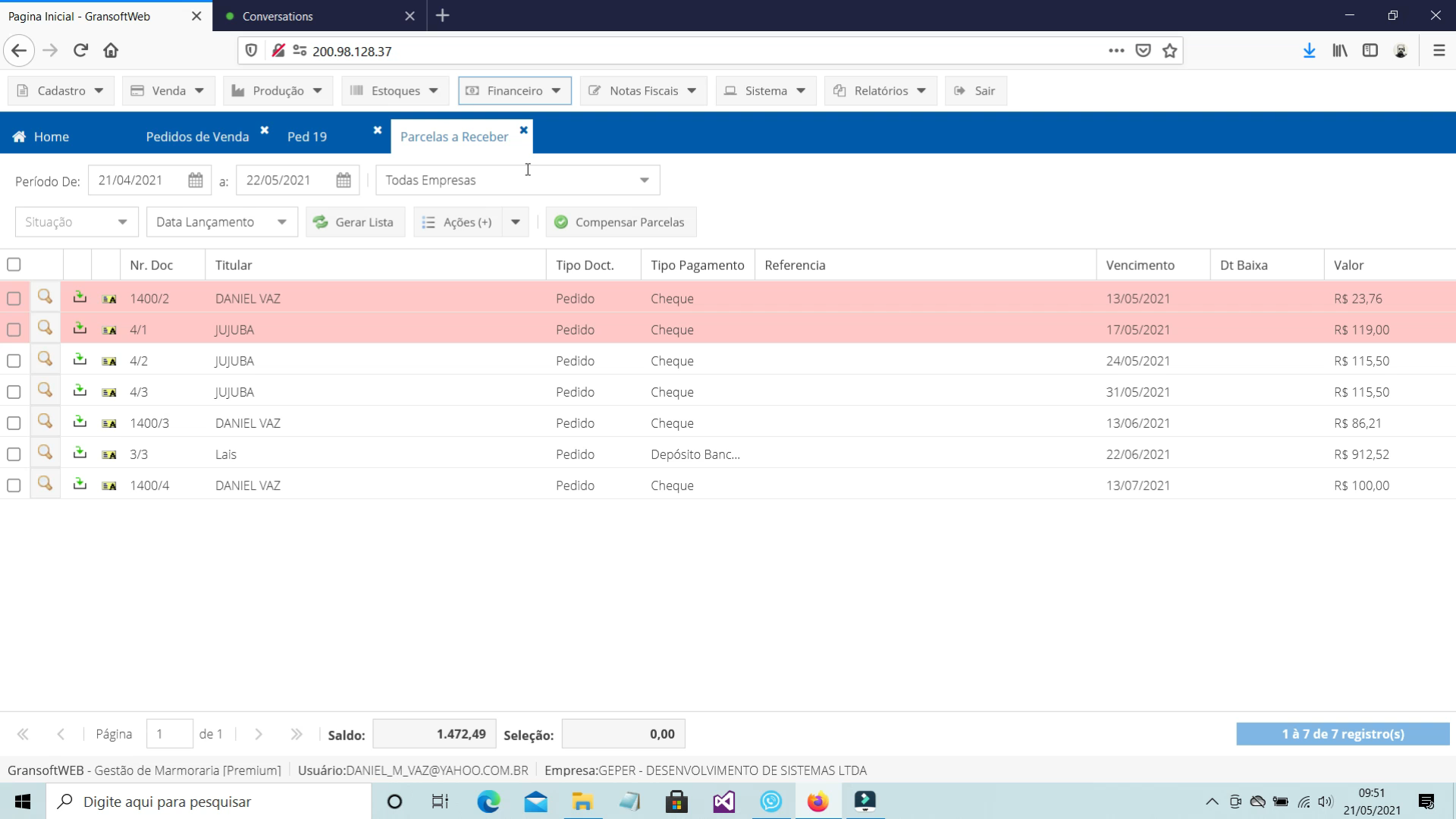Click the green download icon in row 1400/2
Viewport: 1456px width, 819px height.
pyautogui.click(x=80, y=297)
